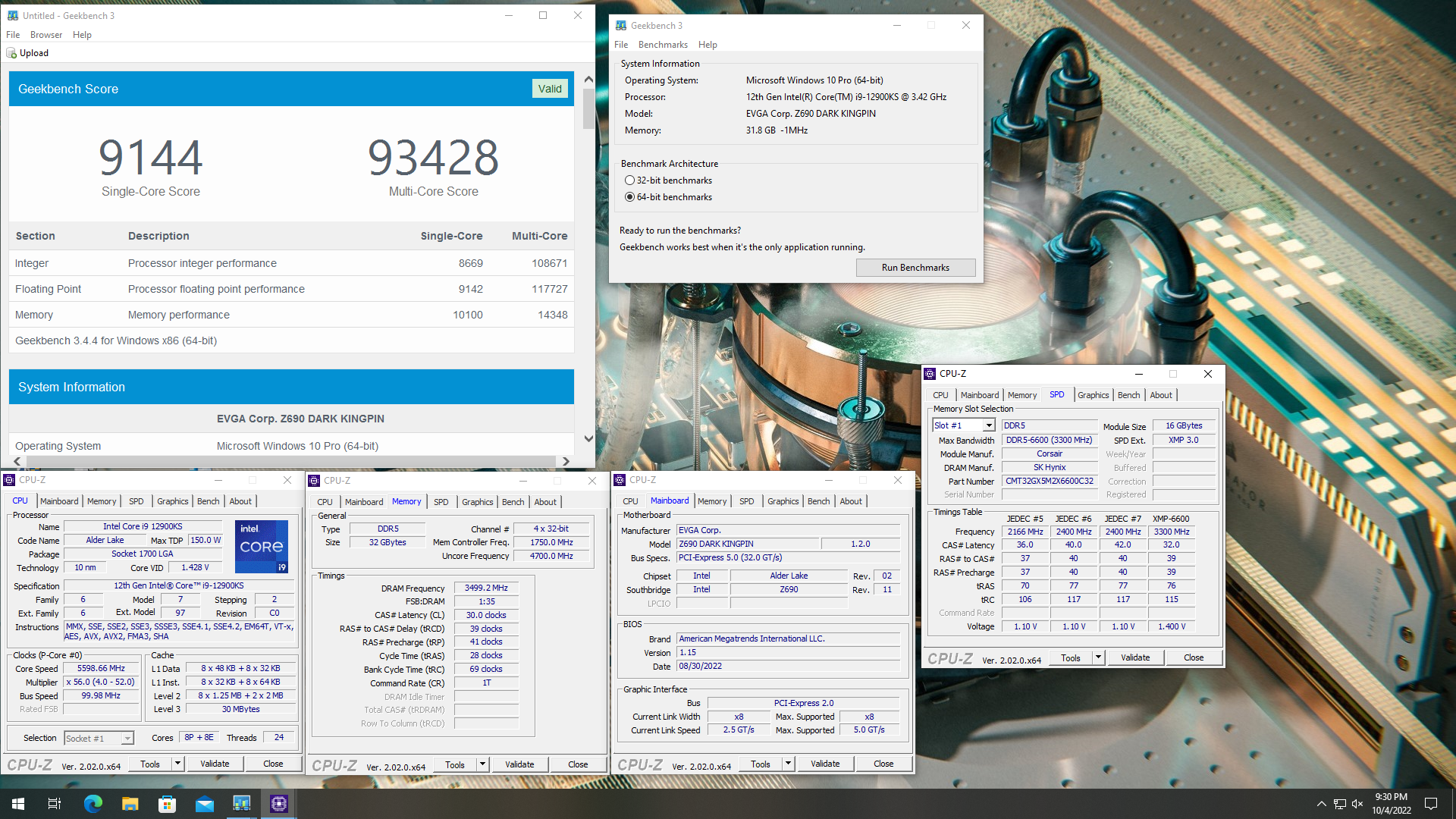Switch to Geekbench taskbar icon

click(241, 804)
